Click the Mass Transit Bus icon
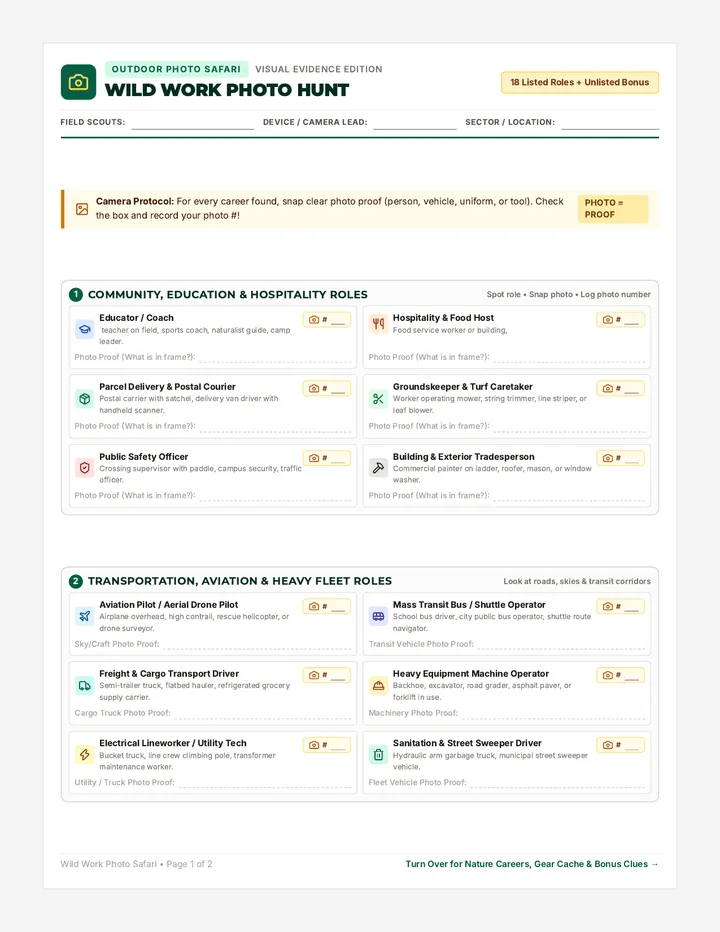 [x=378, y=616]
